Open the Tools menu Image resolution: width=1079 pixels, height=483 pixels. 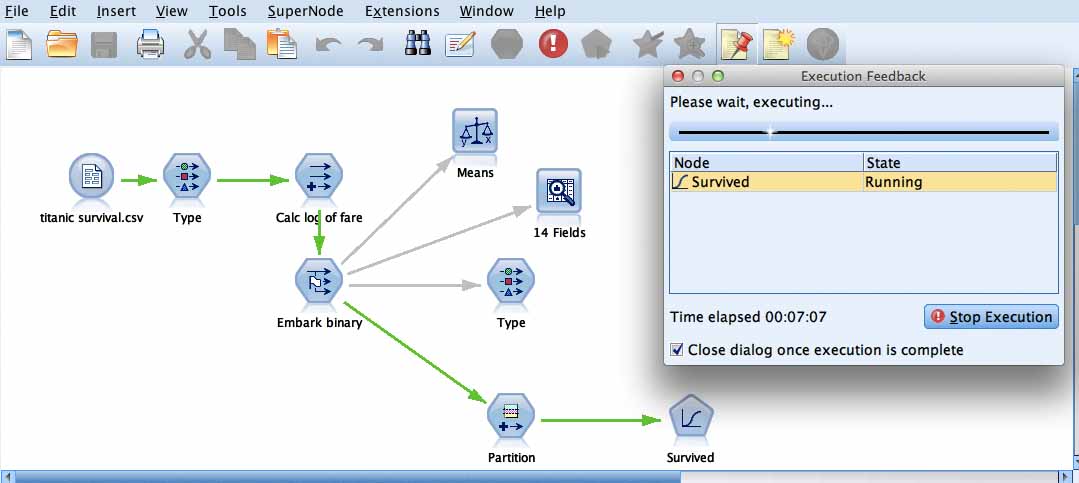point(227,11)
